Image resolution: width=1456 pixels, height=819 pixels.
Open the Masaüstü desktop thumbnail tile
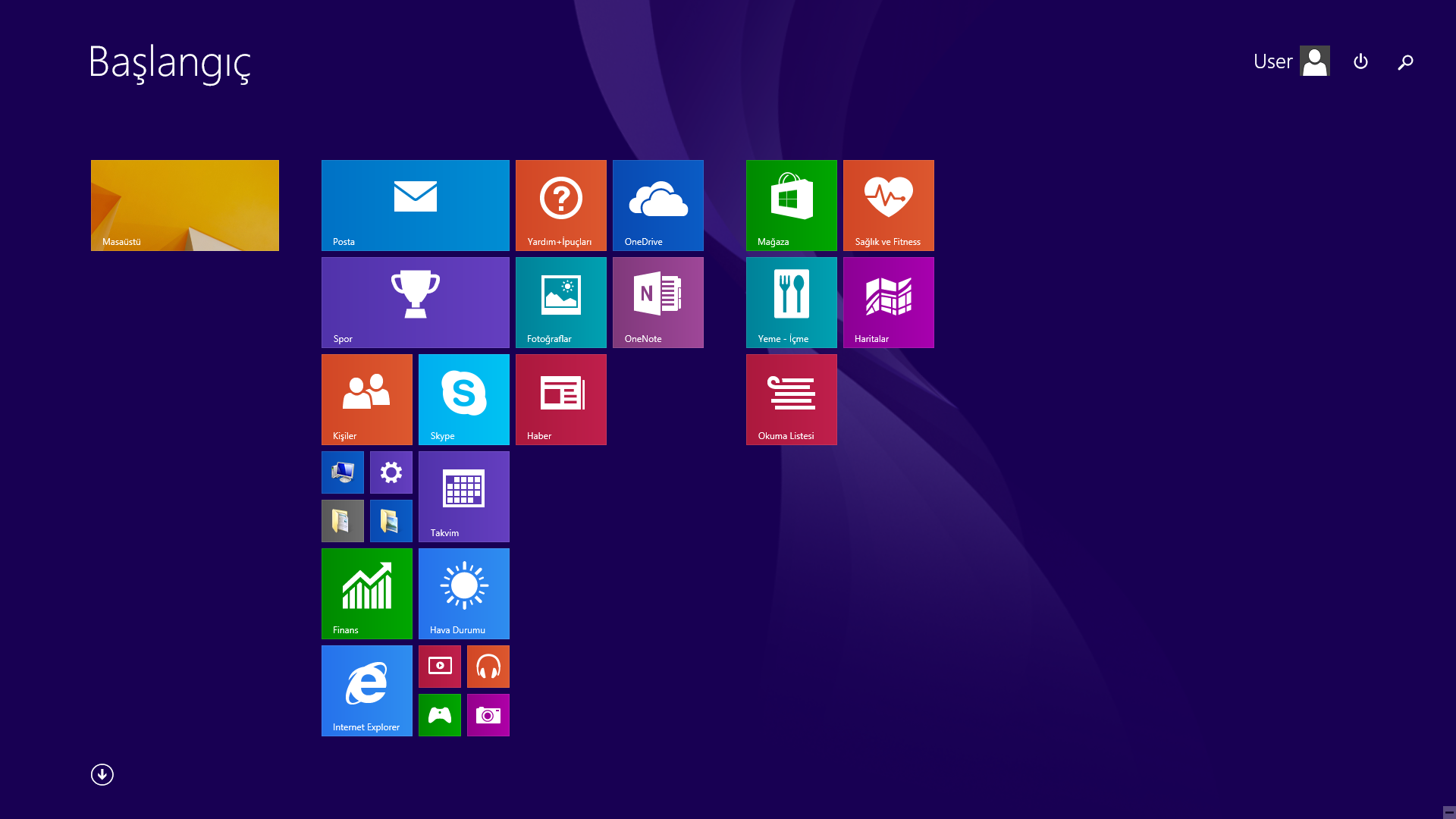point(184,205)
